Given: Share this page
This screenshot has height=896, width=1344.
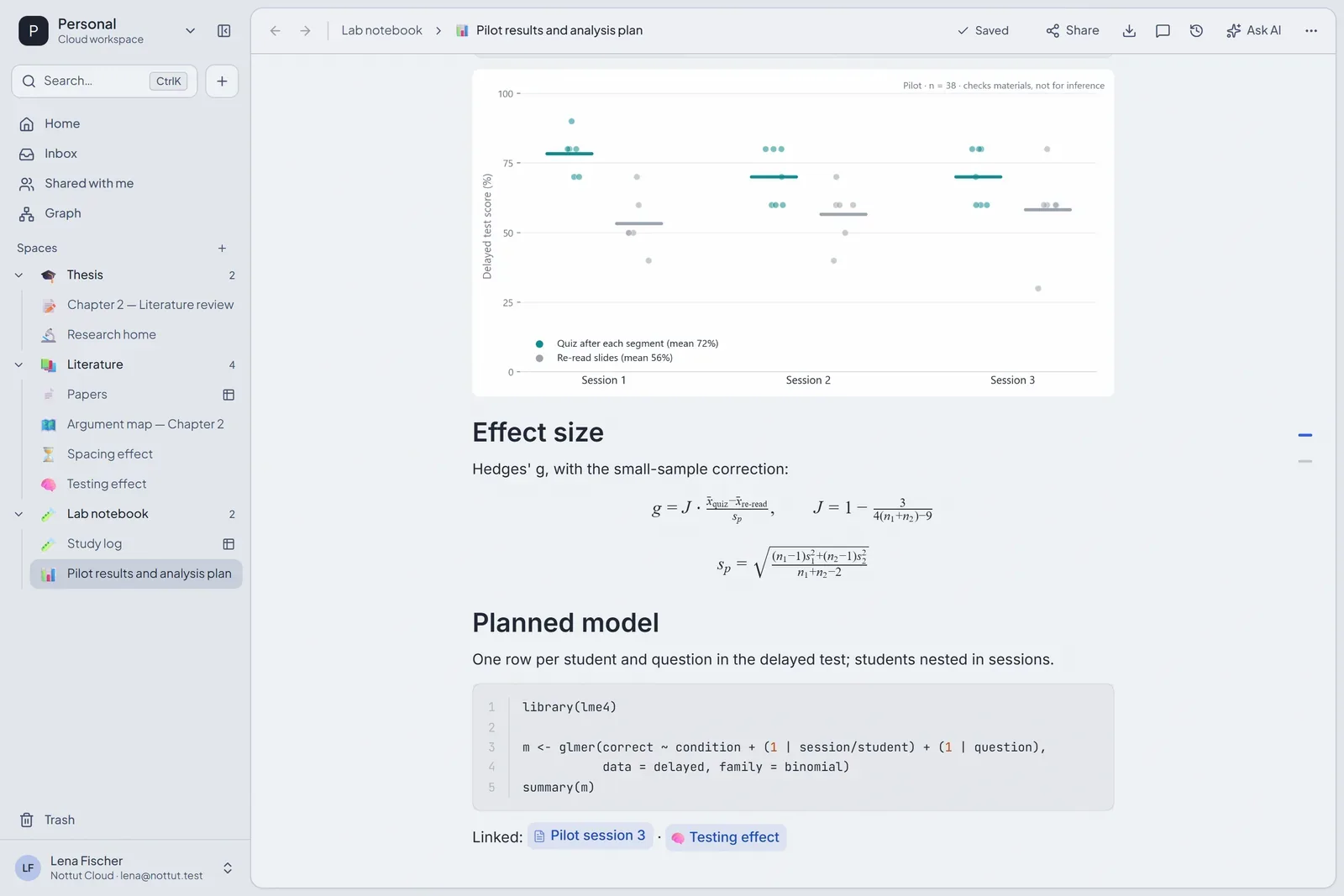Looking at the screenshot, I should click(1073, 31).
